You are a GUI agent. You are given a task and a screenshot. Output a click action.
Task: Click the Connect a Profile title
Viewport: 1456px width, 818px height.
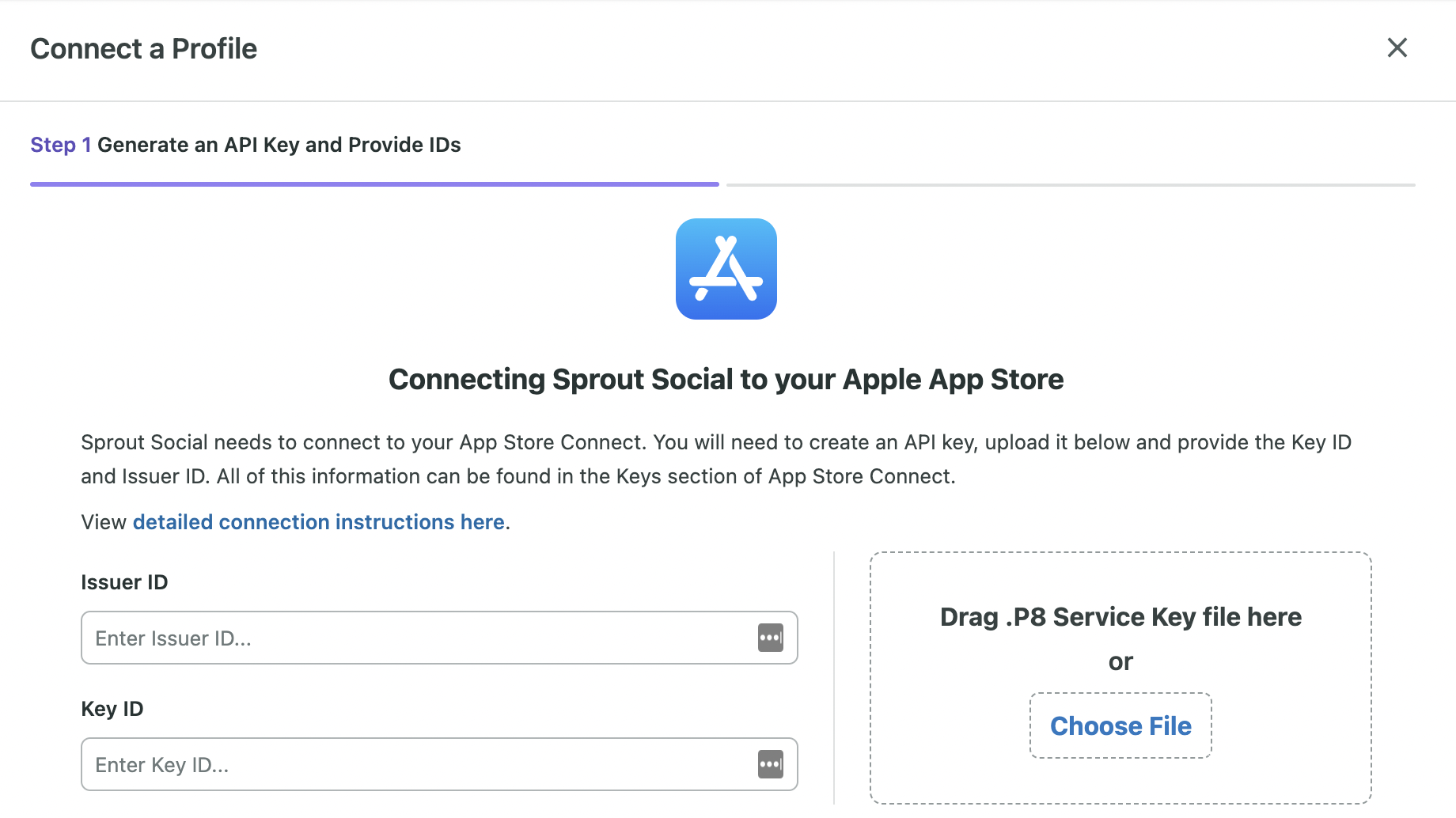pos(143,49)
